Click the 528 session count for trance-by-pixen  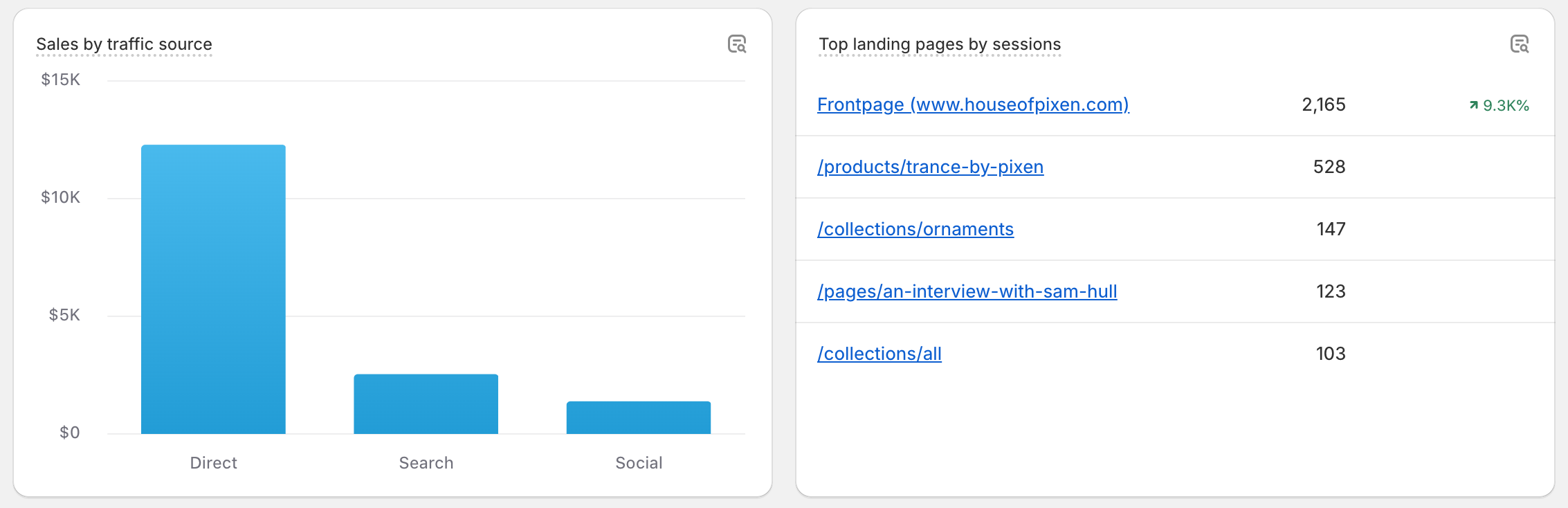[1329, 167]
